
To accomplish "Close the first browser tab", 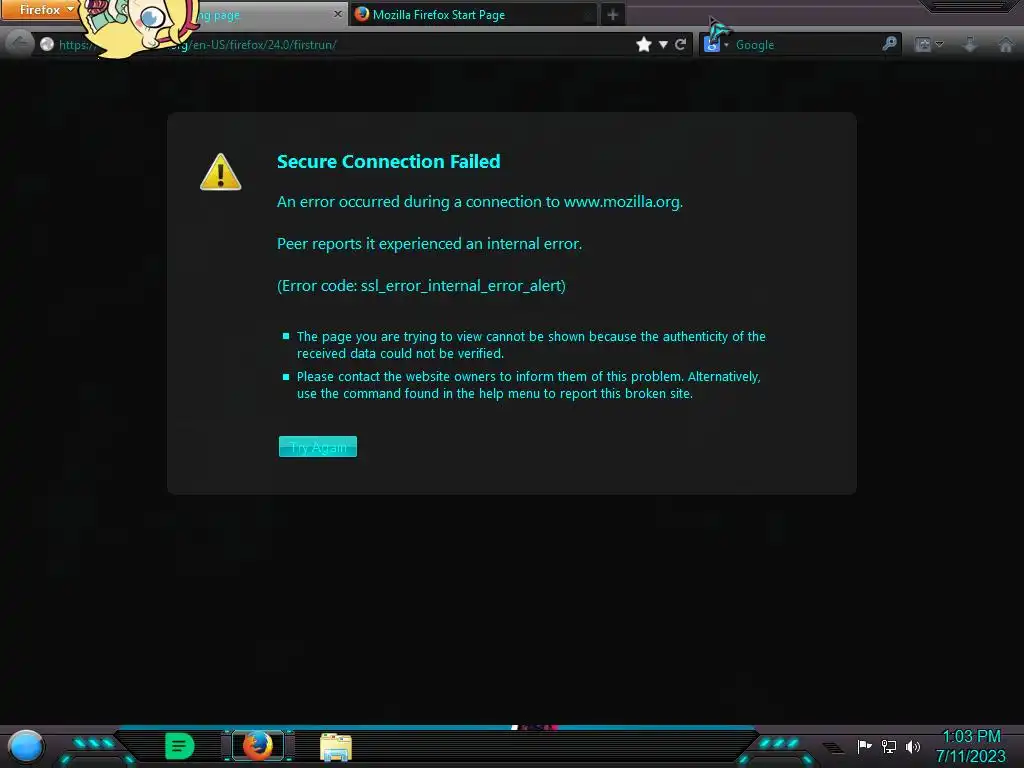I will pyautogui.click(x=338, y=14).
